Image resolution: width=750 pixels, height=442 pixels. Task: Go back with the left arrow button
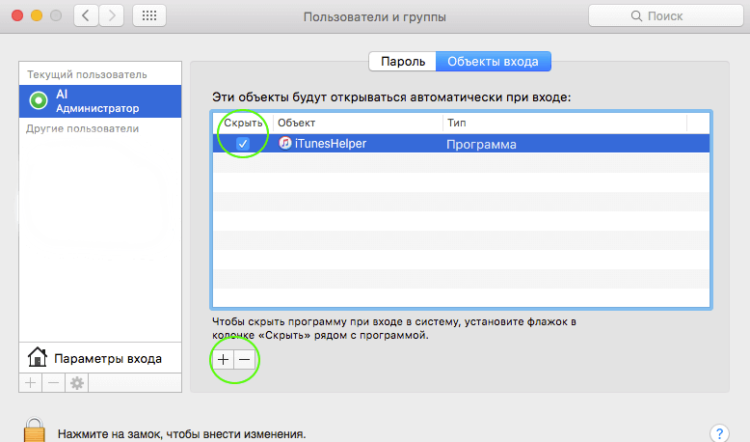86,16
